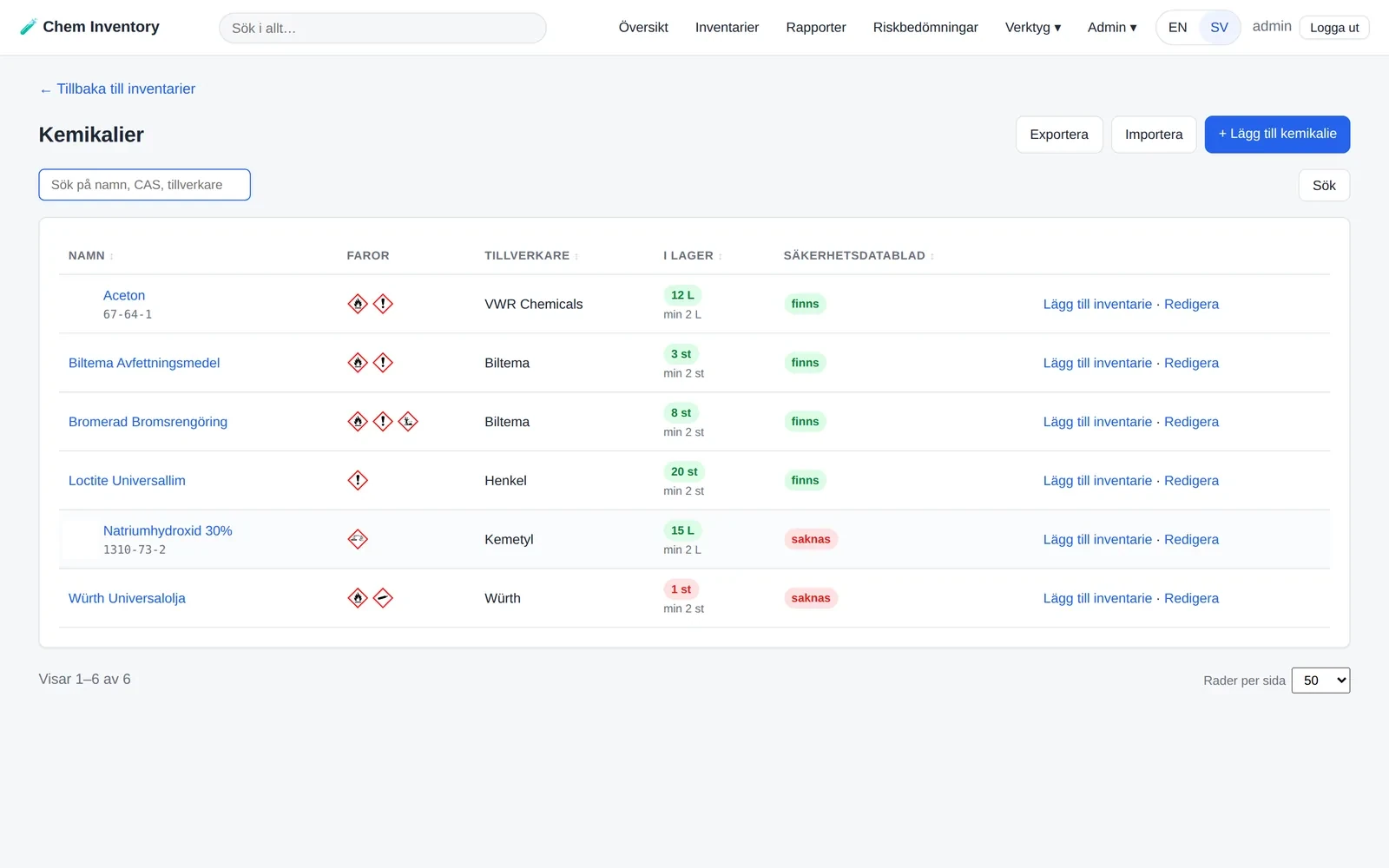Click the Chem Inventory test tube logo
The height and width of the screenshot is (868, 1389).
pyautogui.click(x=28, y=27)
